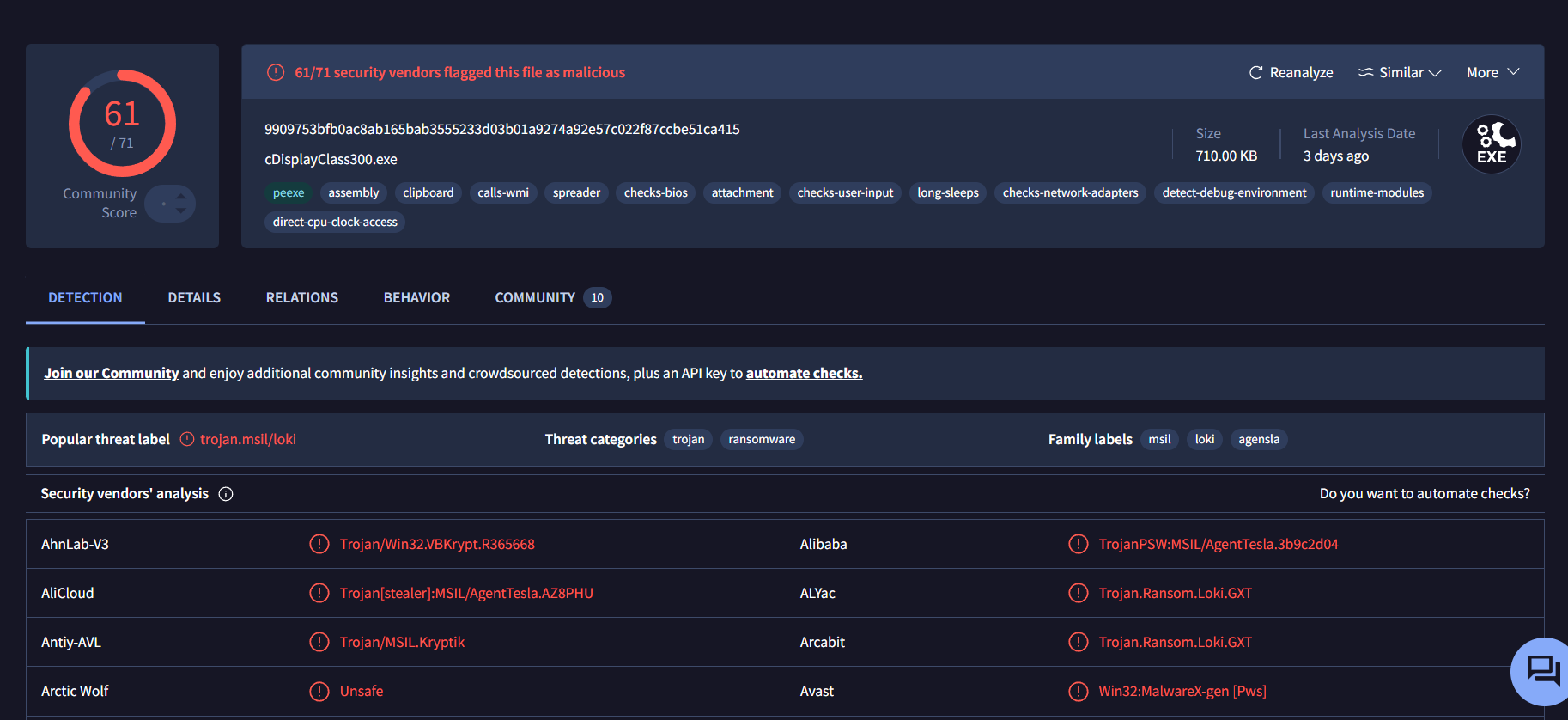1568x720 pixels.
Task: Click the Similar approximate-equal icon
Action: point(1365,73)
